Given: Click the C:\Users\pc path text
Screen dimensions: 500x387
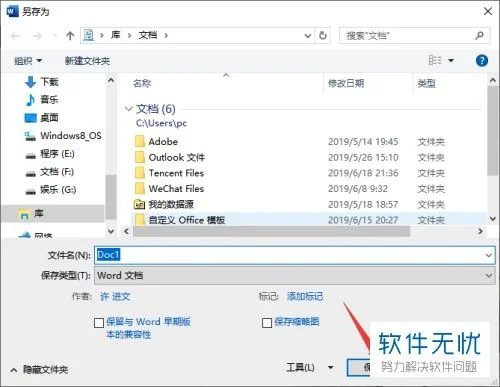Looking at the screenshot, I should (161, 123).
